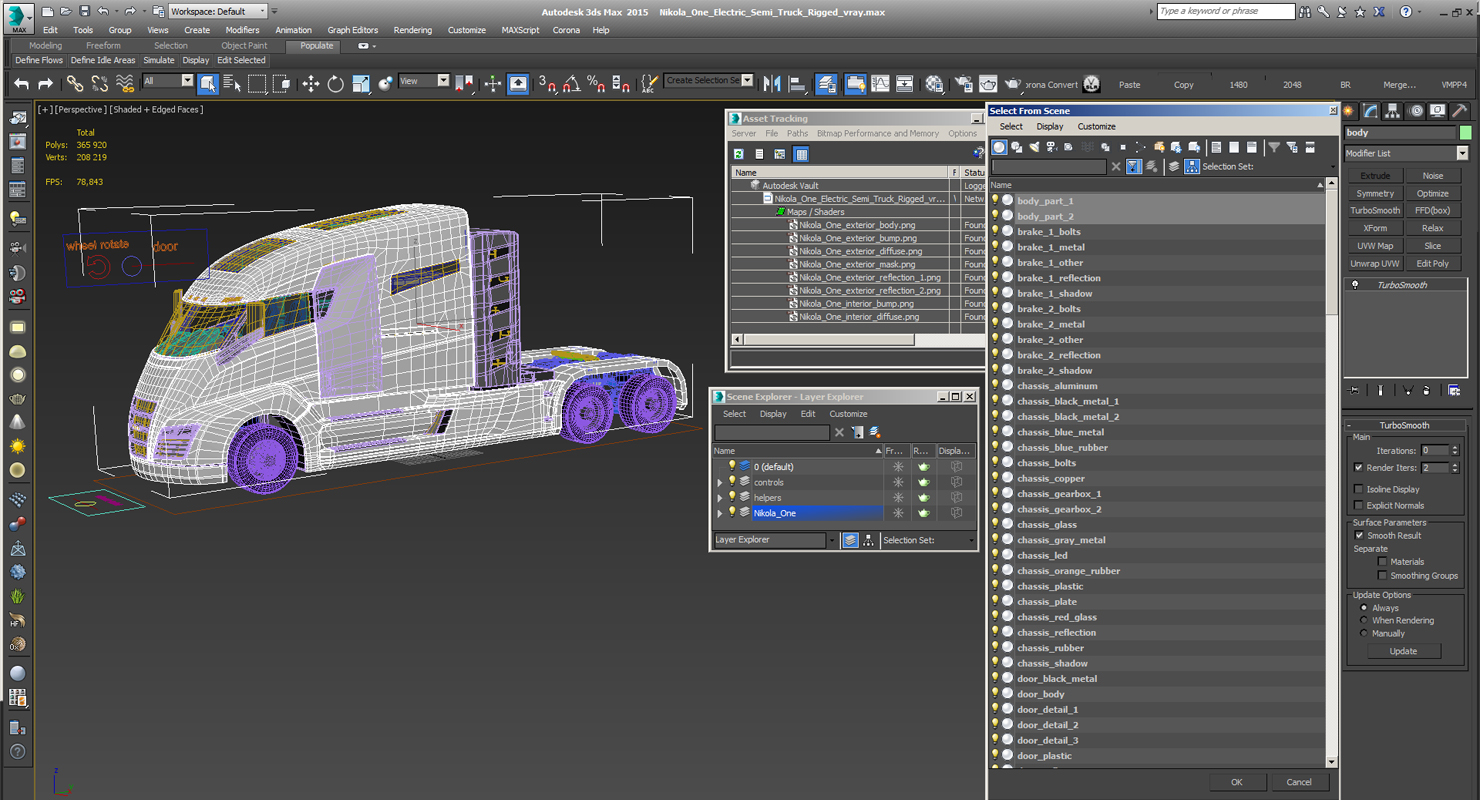Image resolution: width=1480 pixels, height=800 pixels.
Task: Open the Curve Editor icon
Action: 880,84
